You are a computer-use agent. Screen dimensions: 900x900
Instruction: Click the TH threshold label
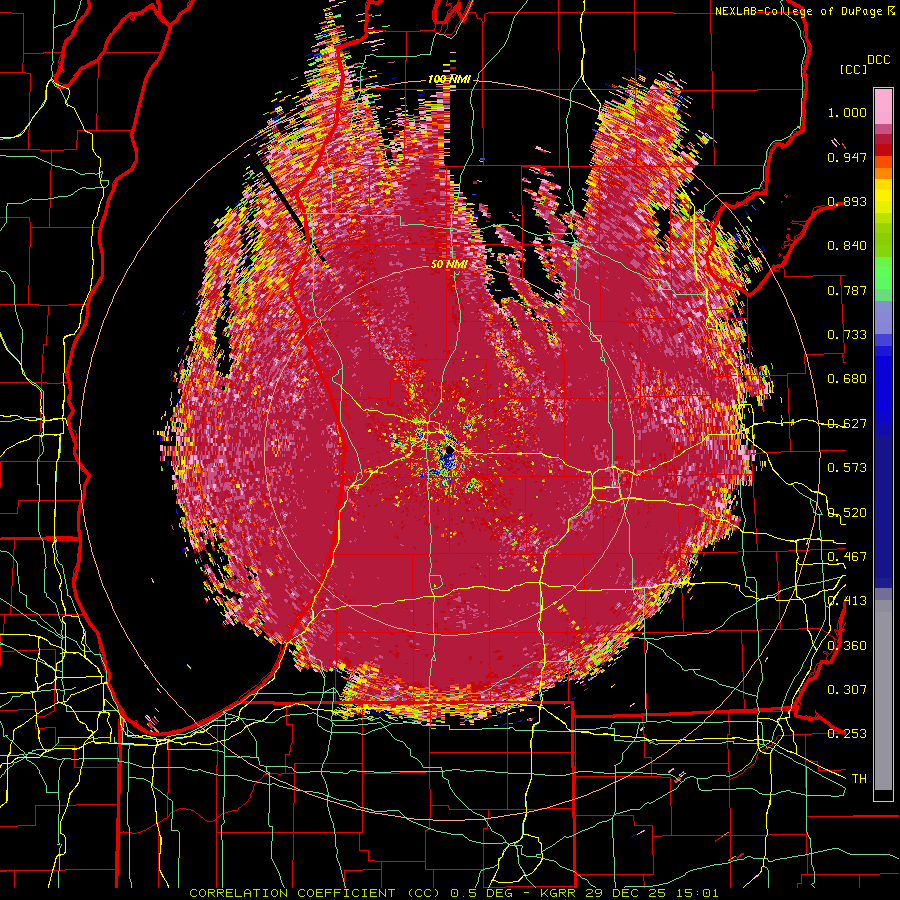click(859, 779)
